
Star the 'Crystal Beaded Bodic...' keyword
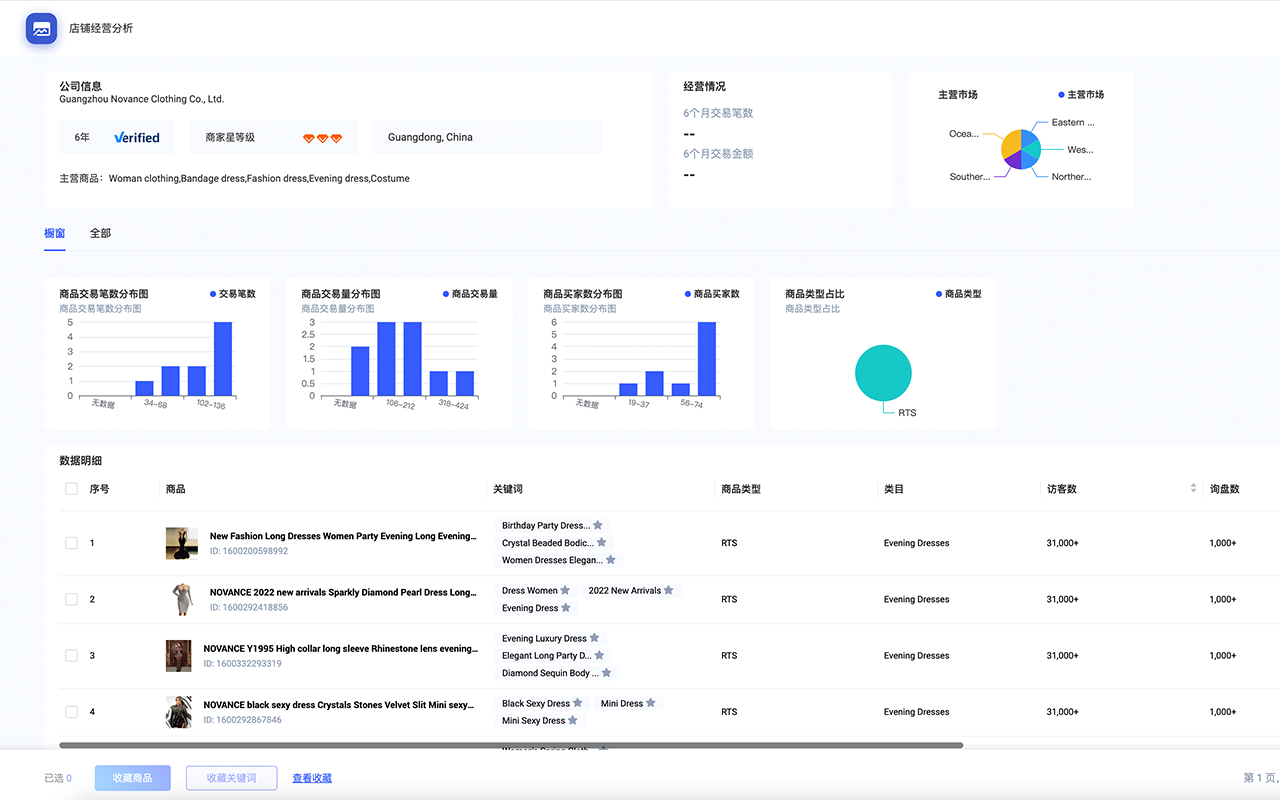click(601, 543)
